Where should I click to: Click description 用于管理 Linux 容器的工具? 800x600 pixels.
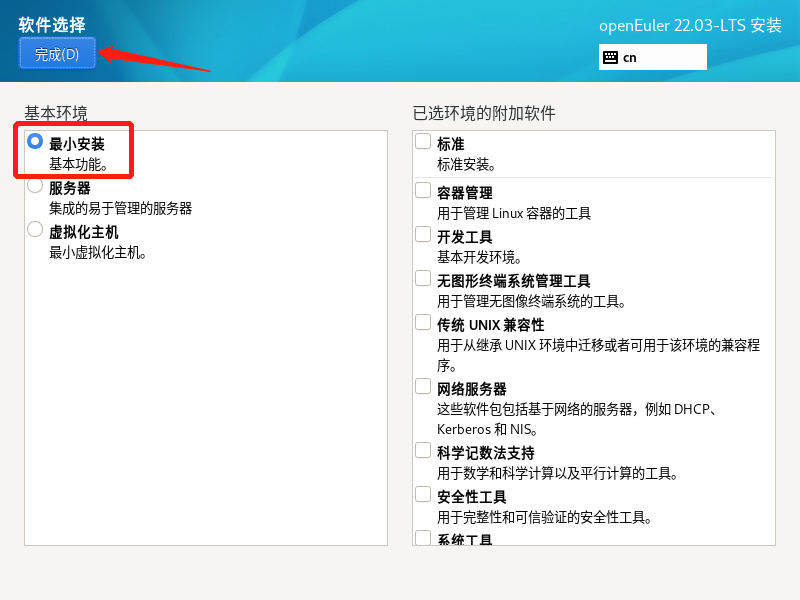[514, 213]
